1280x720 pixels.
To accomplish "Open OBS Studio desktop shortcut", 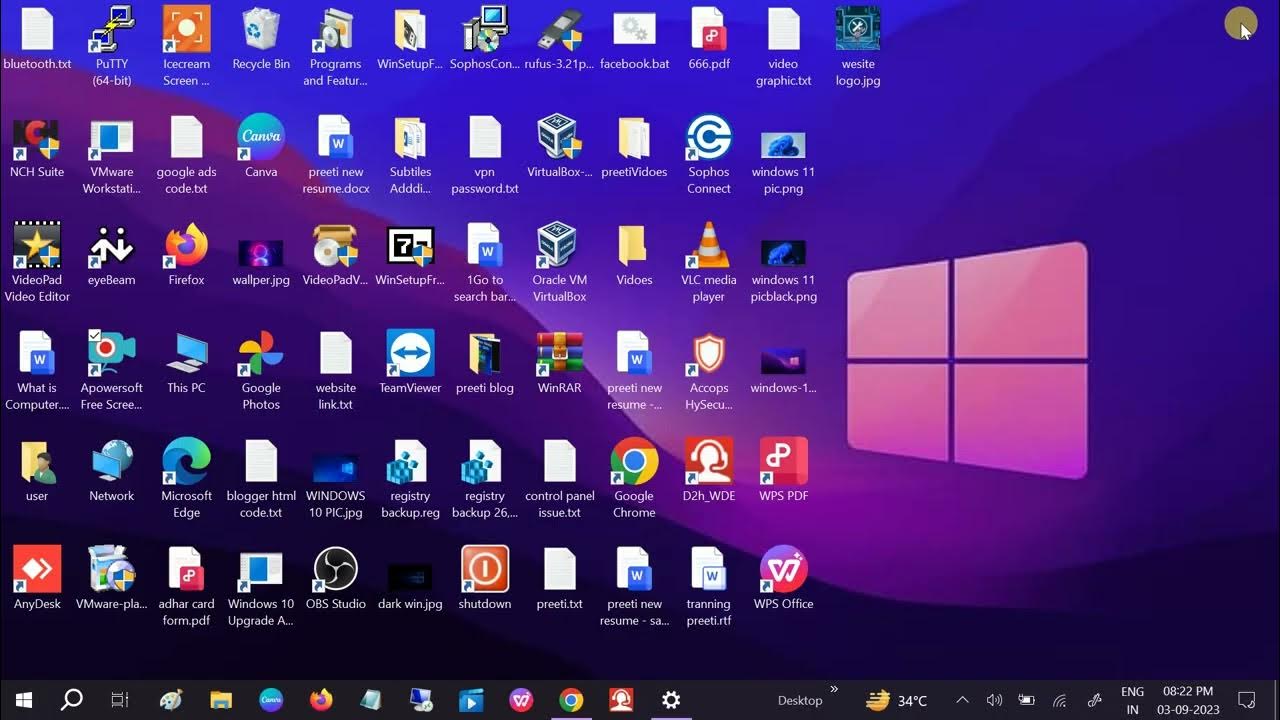I will (x=336, y=570).
